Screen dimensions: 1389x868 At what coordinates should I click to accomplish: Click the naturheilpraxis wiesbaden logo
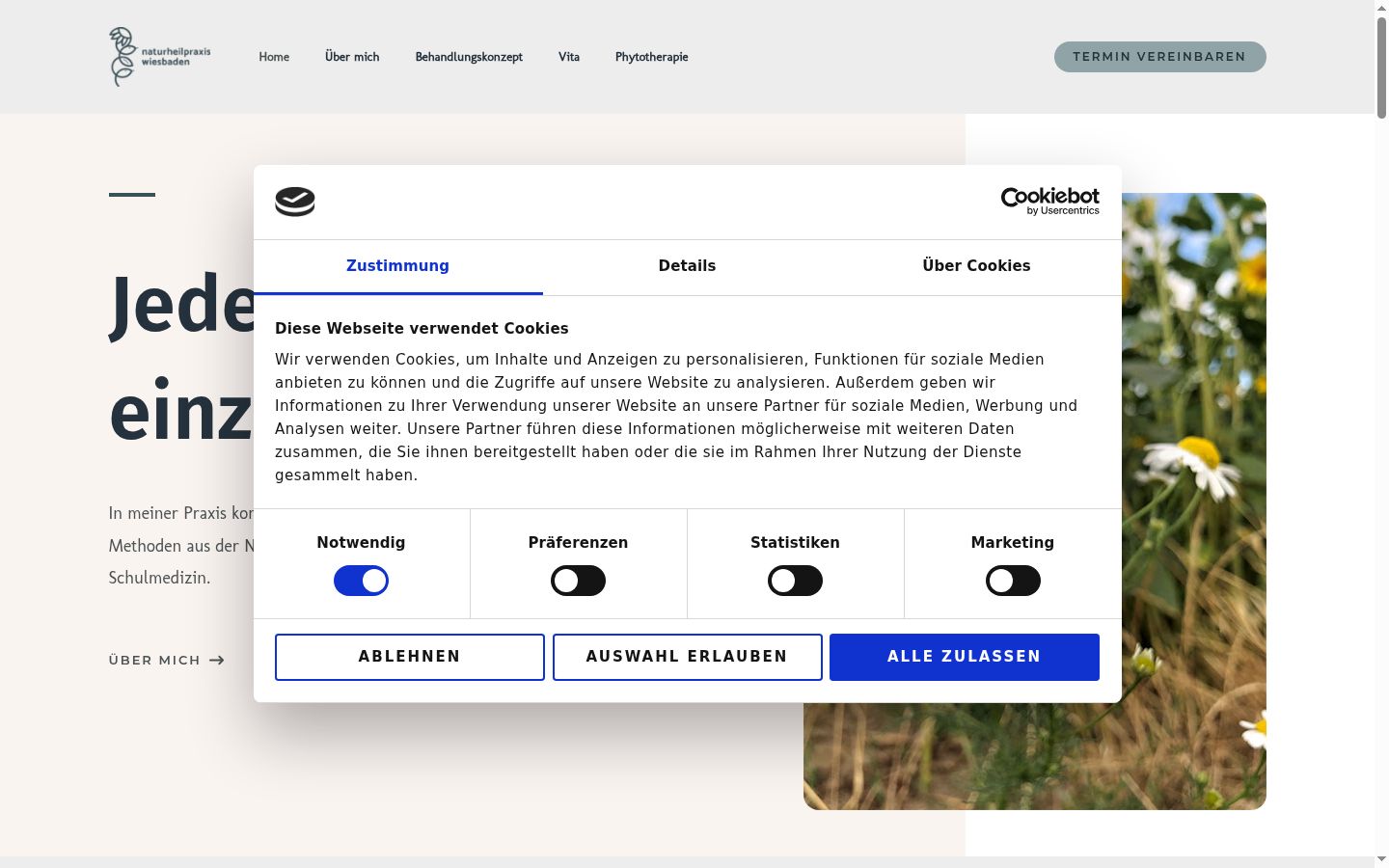pyautogui.click(x=160, y=57)
